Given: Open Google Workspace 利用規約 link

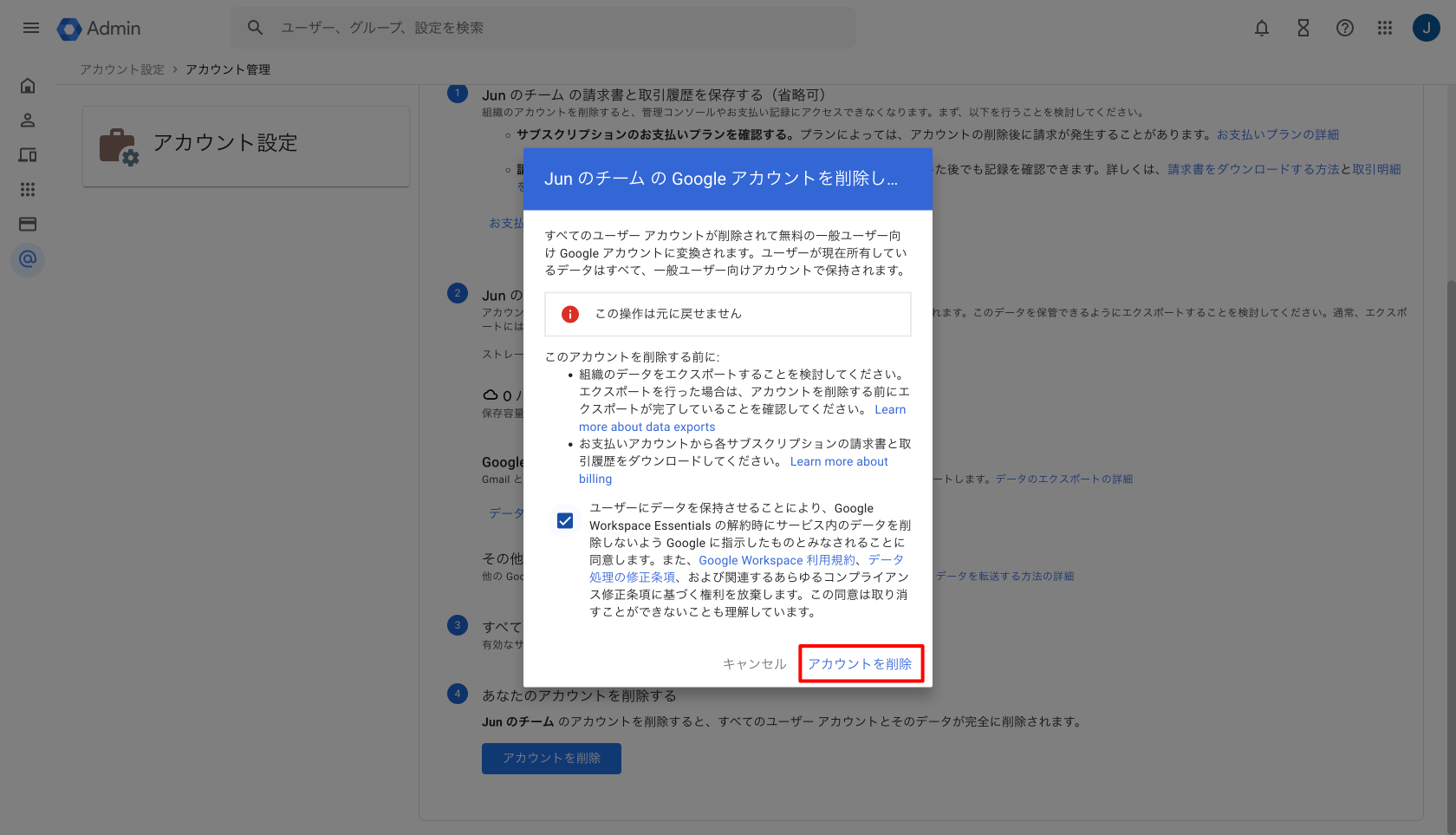Looking at the screenshot, I should click(x=777, y=560).
